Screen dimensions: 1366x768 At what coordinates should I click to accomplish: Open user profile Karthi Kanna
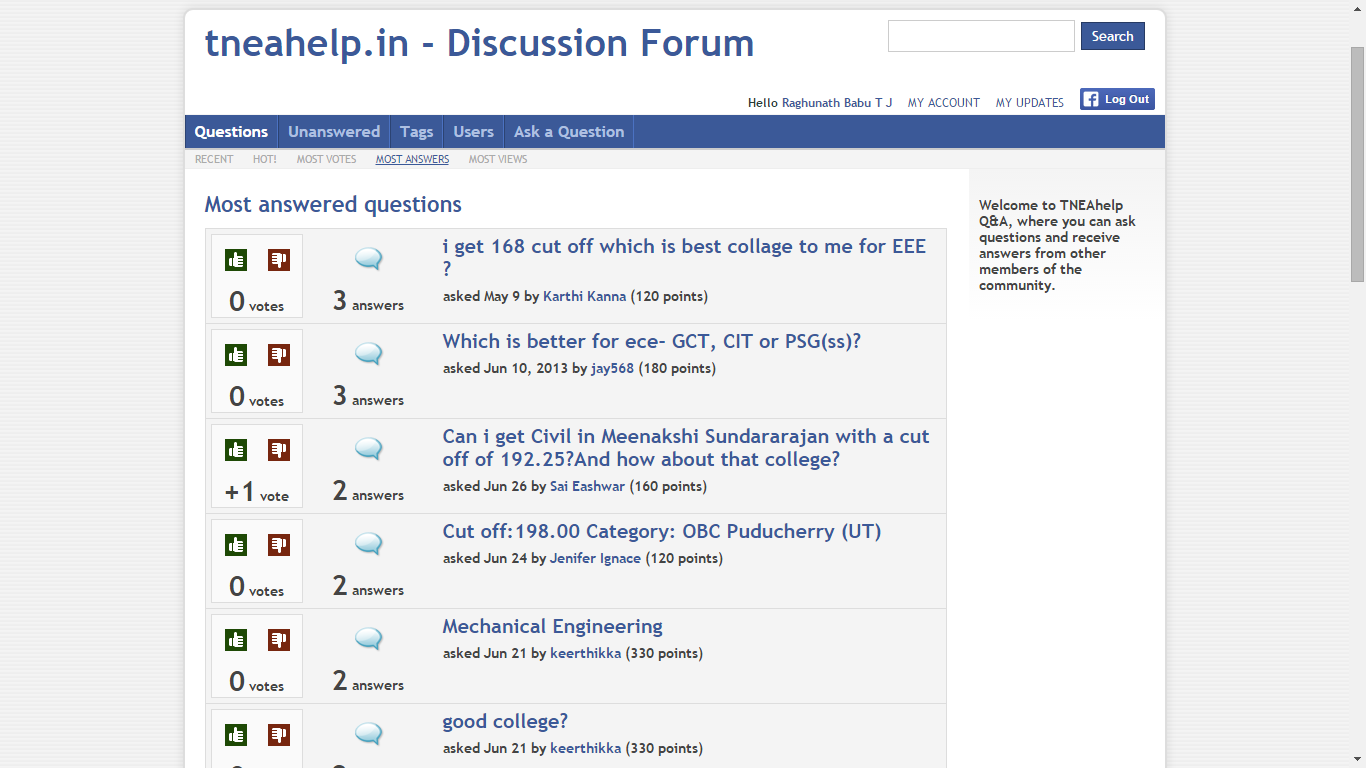pyautogui.click(x=584, y=296)
